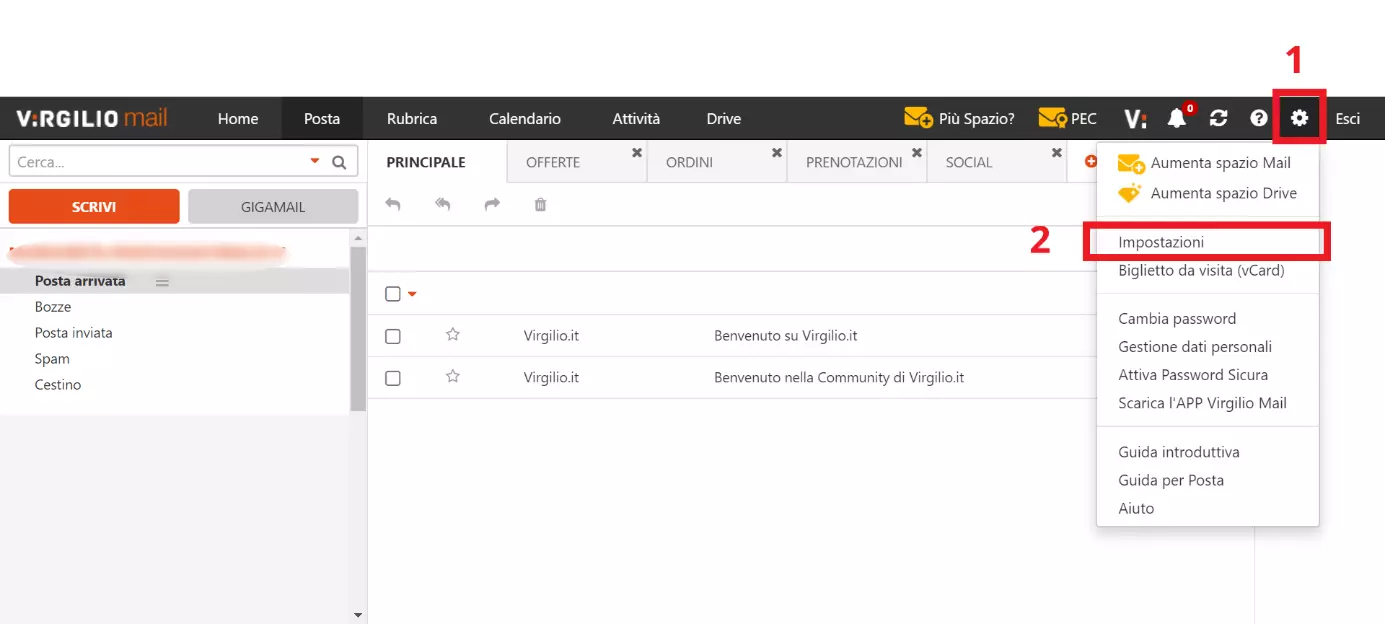Open the PEC mail link
This screenshot has height=624, width=1385.
coord(1067,118)
